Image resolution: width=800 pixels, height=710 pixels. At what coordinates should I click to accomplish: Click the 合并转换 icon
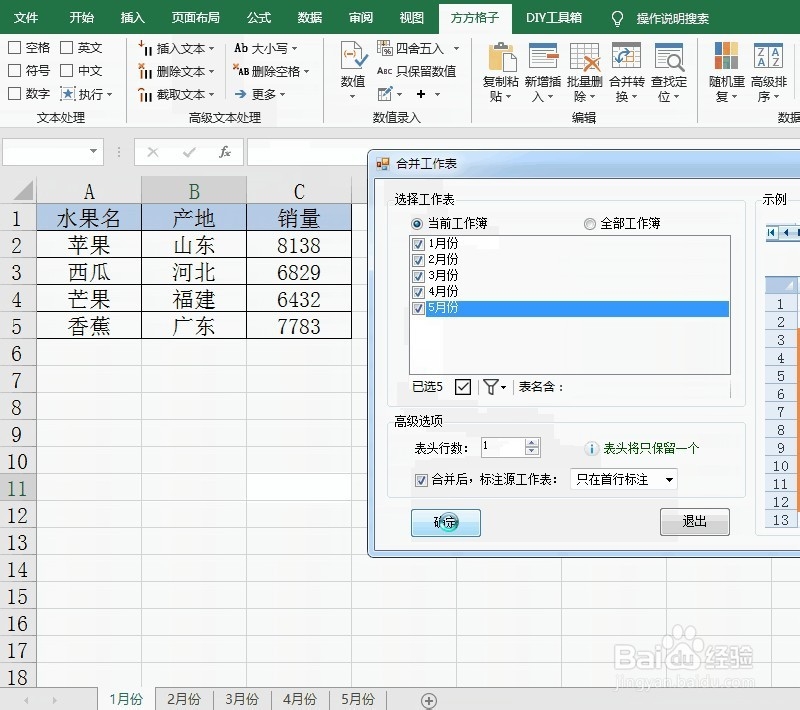click(x=626, y=65)
